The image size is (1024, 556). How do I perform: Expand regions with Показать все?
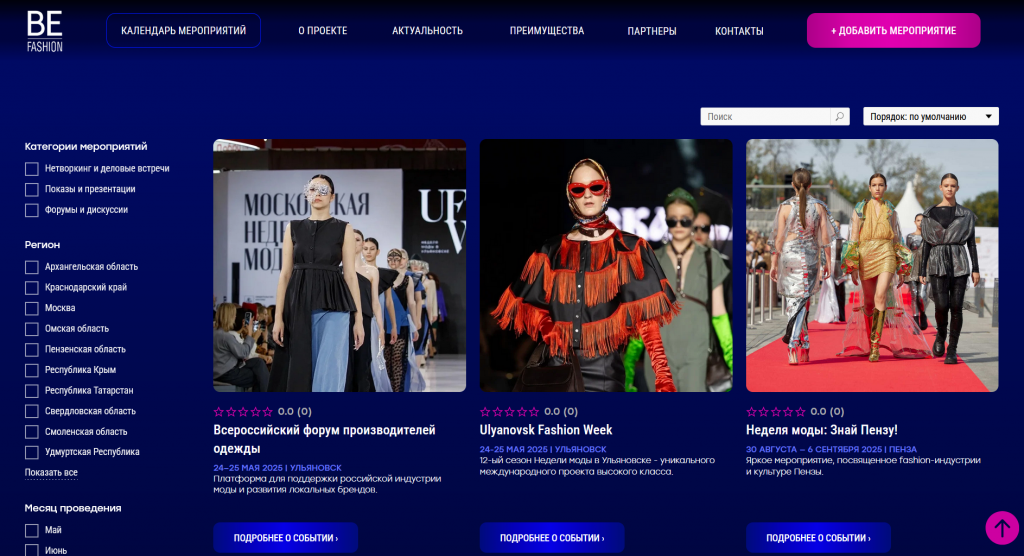tap(51, 472)
